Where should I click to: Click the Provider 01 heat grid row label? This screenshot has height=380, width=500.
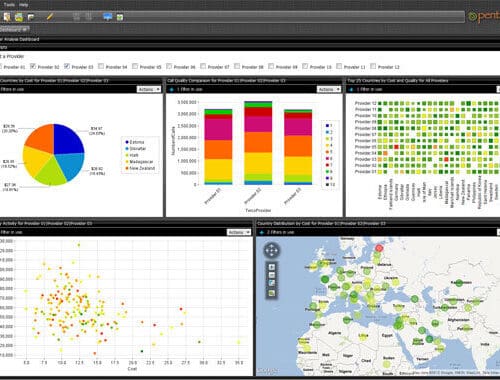[x=366, y=172]
